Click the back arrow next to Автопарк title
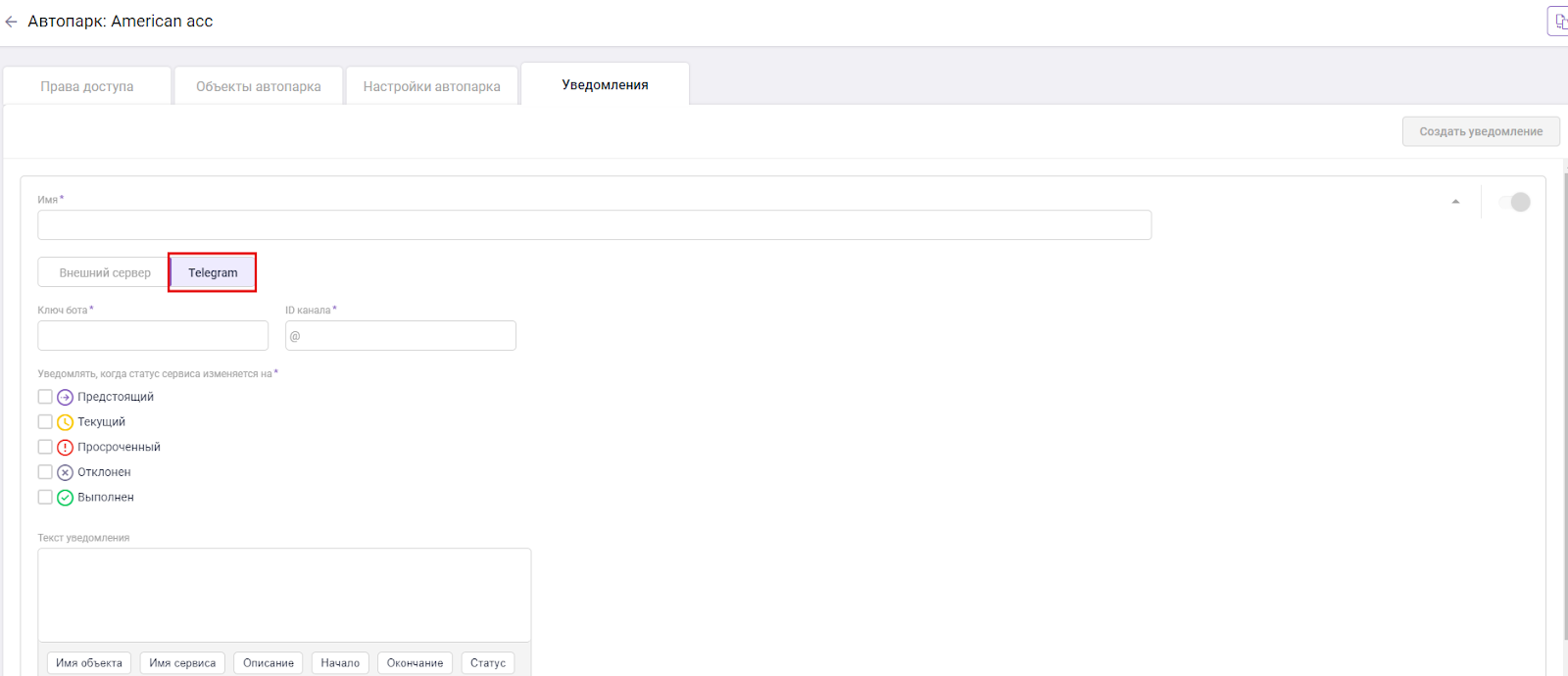1568x676 pixels. coord(12,22)
